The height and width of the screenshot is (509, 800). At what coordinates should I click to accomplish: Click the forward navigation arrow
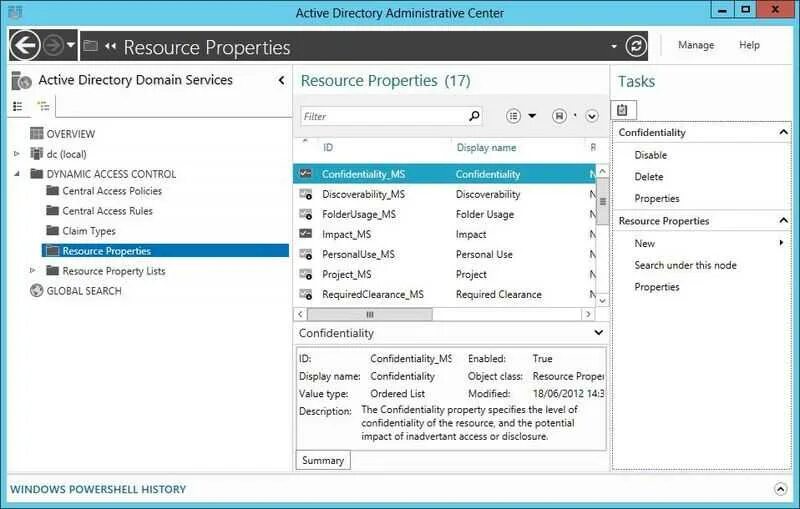click(x=53, y=46)
